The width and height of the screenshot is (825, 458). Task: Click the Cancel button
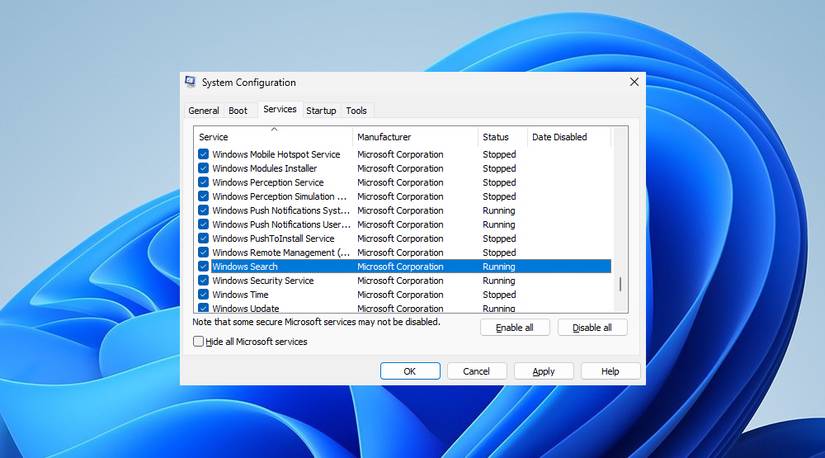(x=477, y=371)
